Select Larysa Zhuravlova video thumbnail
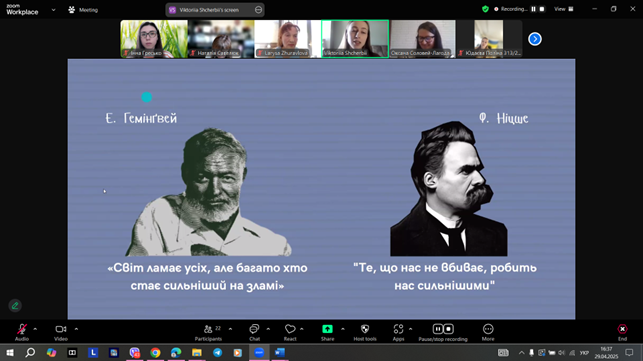Image resolution: width=643 pixels, height=361 pixels. [288, 39]
